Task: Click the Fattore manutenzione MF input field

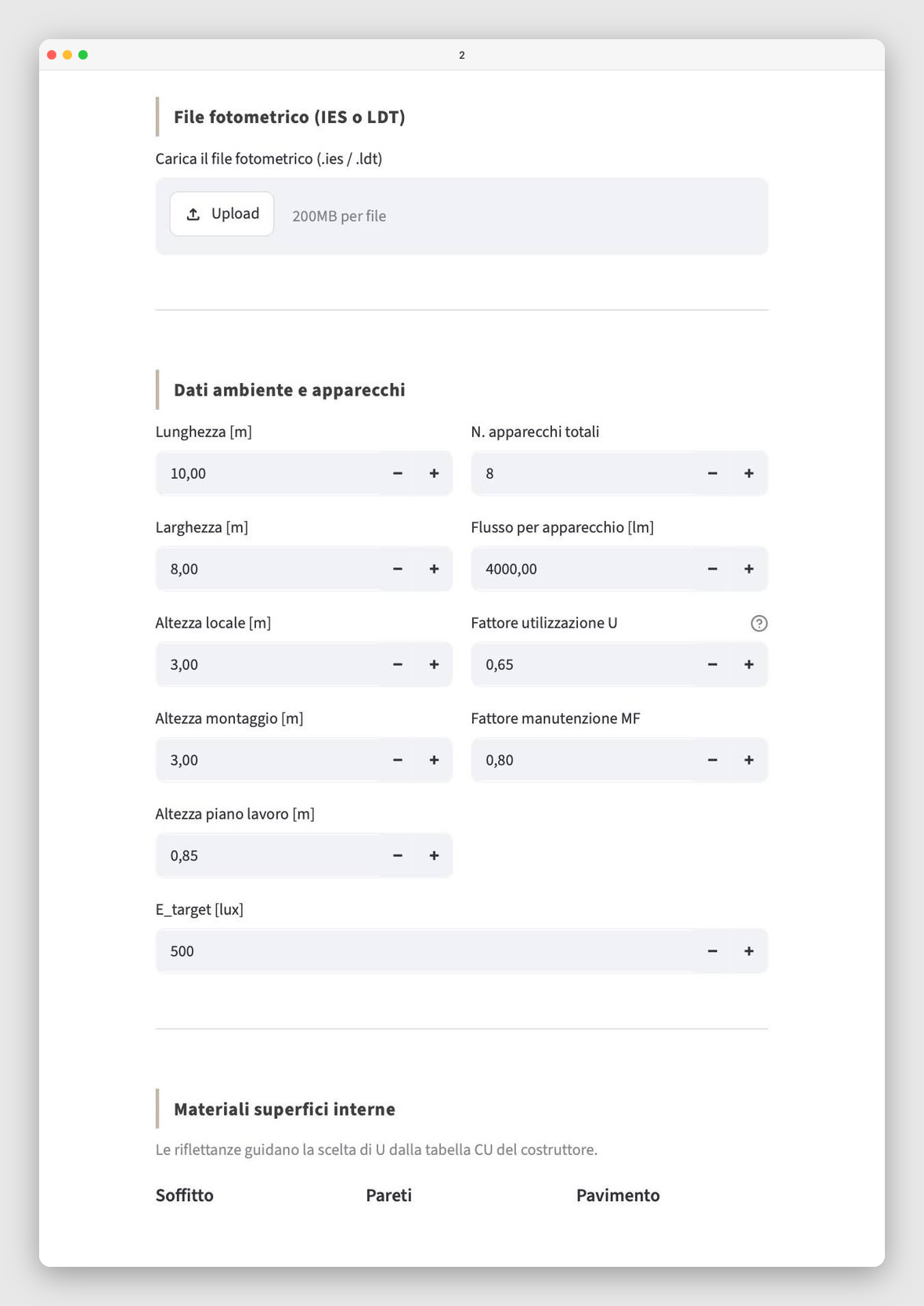Action: pyautogui.click(x=583, y=760)
